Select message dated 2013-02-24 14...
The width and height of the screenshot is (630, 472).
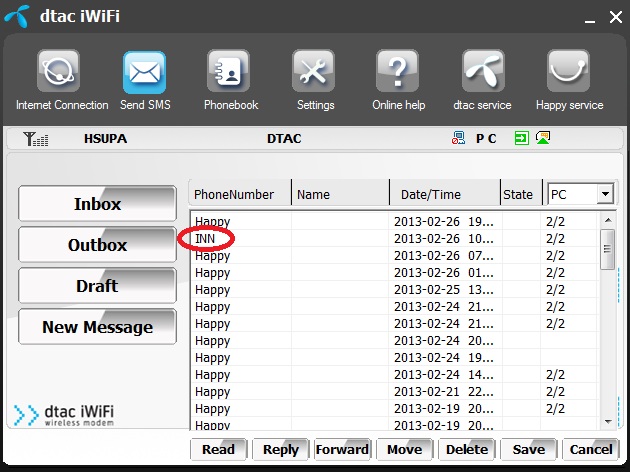394,374
